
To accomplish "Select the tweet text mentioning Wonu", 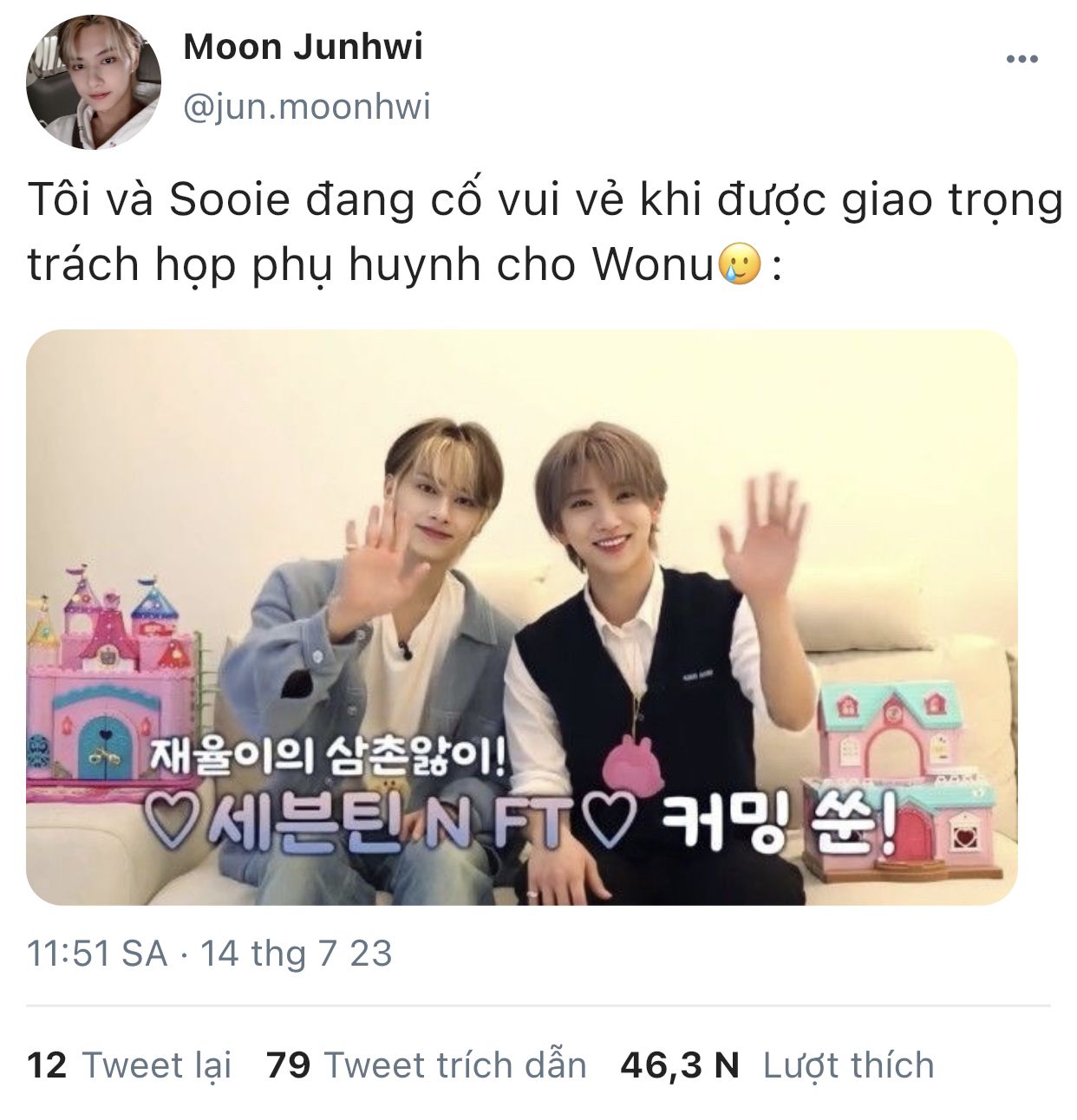I will (545, 232).
